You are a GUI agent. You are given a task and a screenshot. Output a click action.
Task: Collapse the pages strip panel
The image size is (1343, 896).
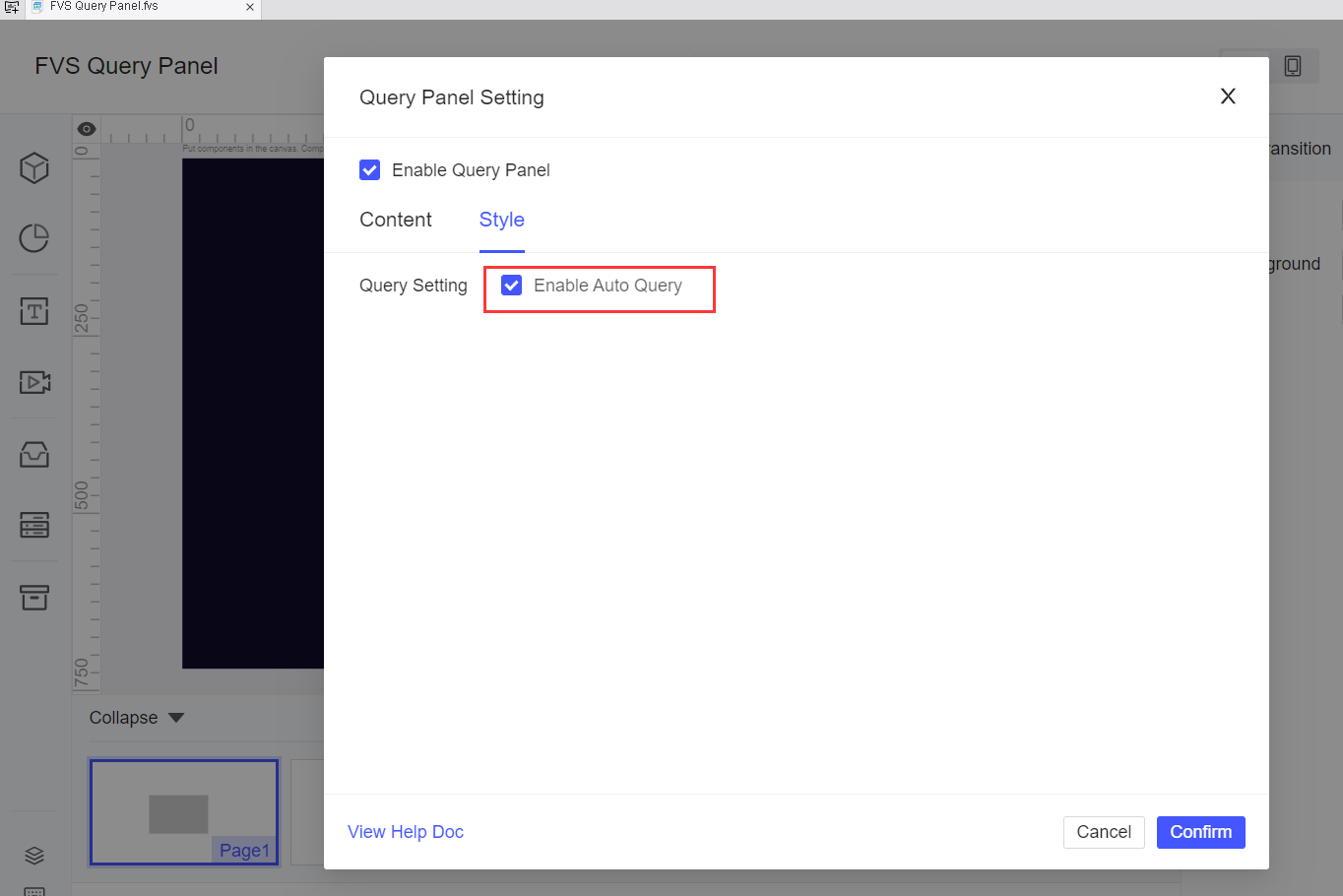[x=136, y=717]
